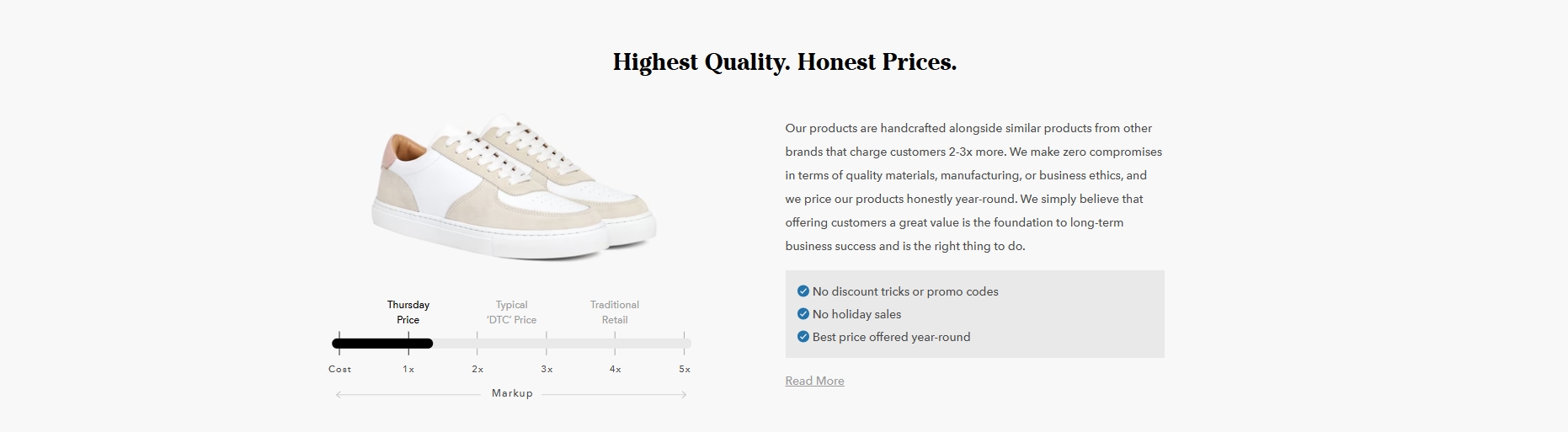The height and width of the screenshot is (432, 1568).
Task: Select the Typical 'DTC' Price label
Action: [x=511, y=312]
